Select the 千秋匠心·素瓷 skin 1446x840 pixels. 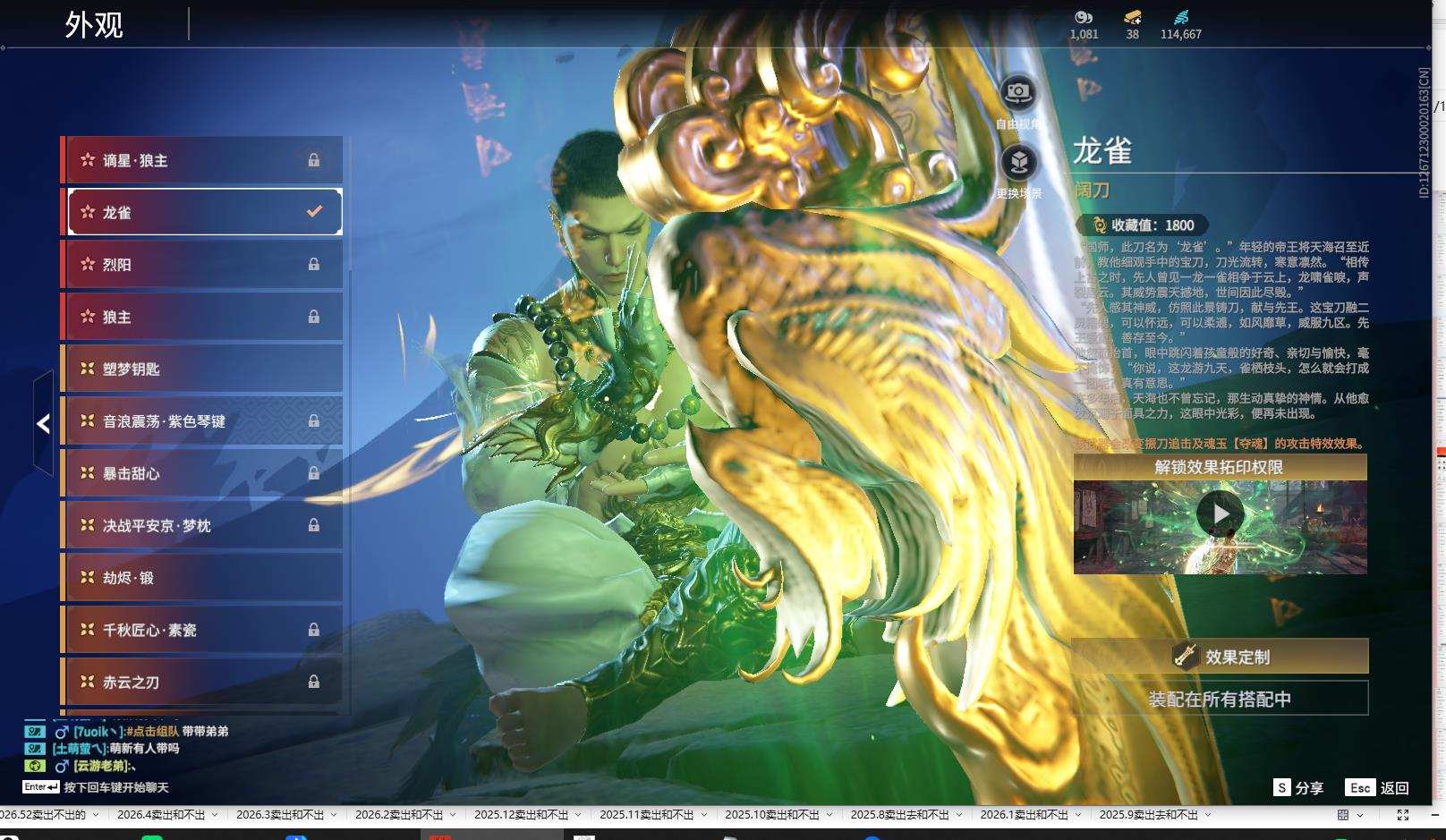coord(202,630)
